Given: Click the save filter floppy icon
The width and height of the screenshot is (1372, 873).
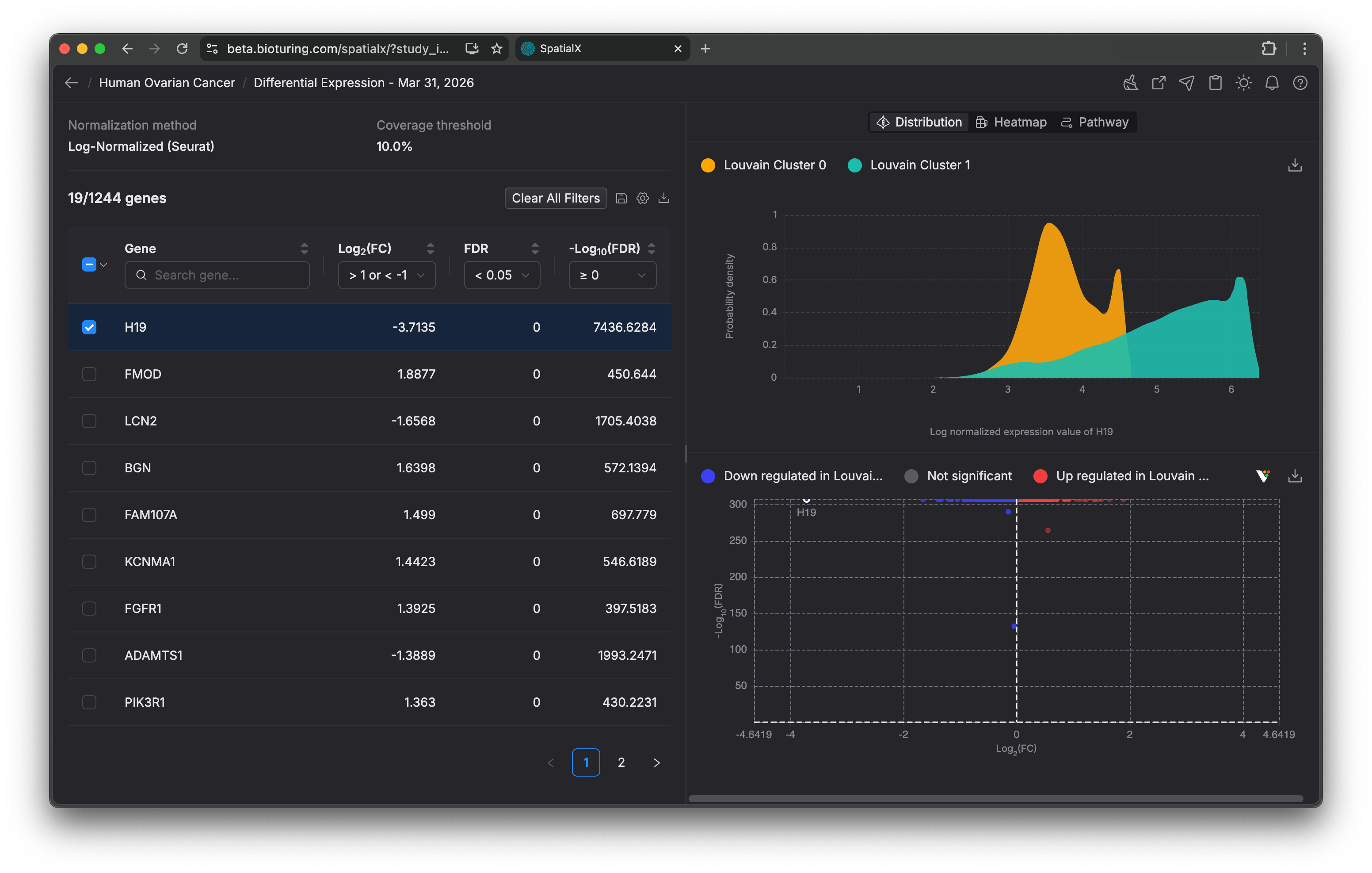Looking at the screenshot, I should click(621, 199).
